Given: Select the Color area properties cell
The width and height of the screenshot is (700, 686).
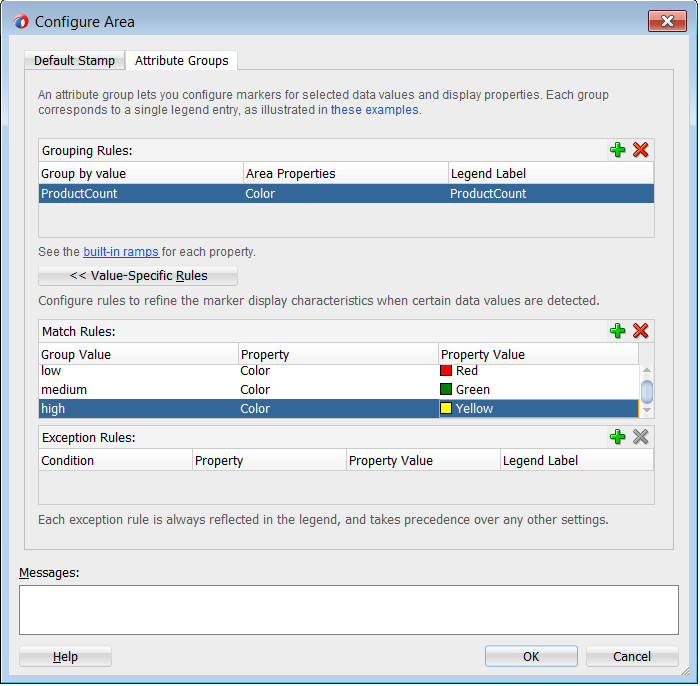Looking at the screenshot, I should (x=346, y=194).
